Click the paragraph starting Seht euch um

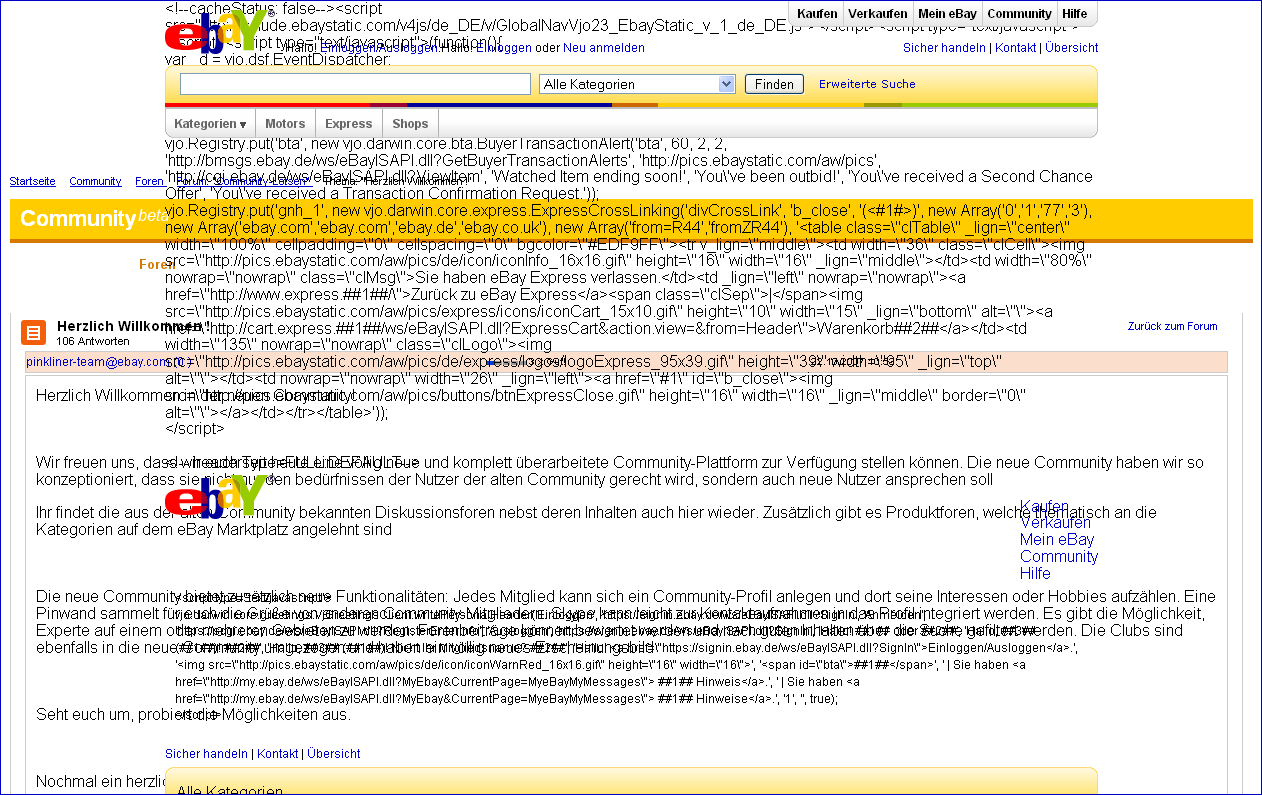(x=193, y=715)
